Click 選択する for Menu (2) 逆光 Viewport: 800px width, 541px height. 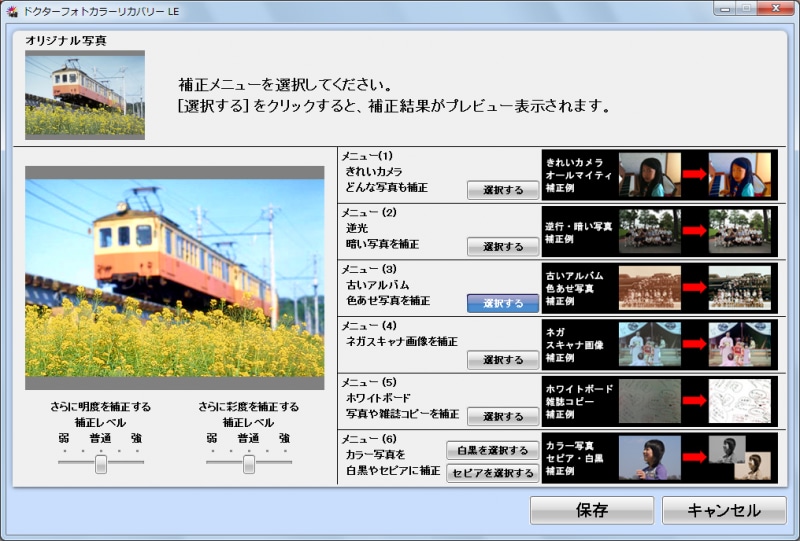tap(503, 247)
